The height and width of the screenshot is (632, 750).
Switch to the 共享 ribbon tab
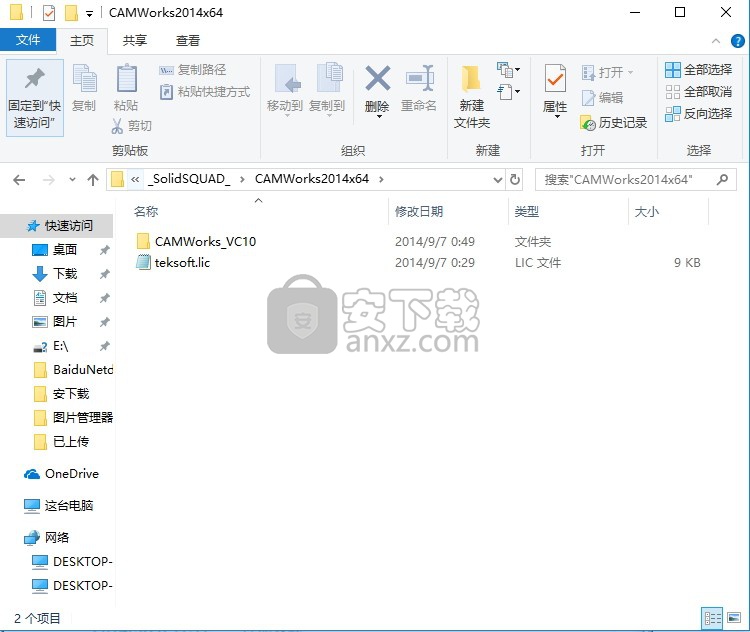(134, 41)
